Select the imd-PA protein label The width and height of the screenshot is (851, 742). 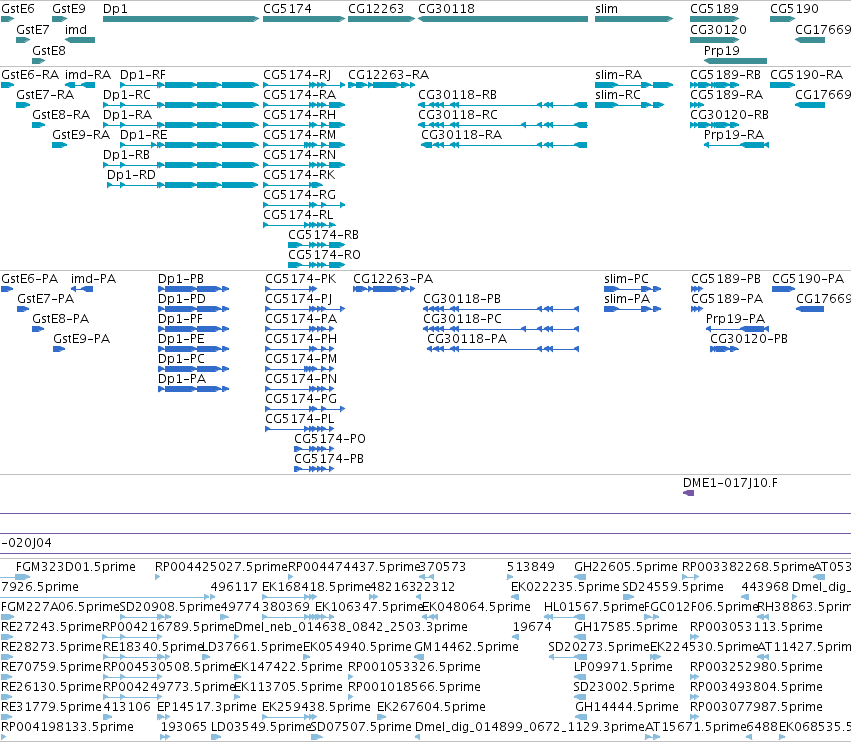click(x=93, y=278)
